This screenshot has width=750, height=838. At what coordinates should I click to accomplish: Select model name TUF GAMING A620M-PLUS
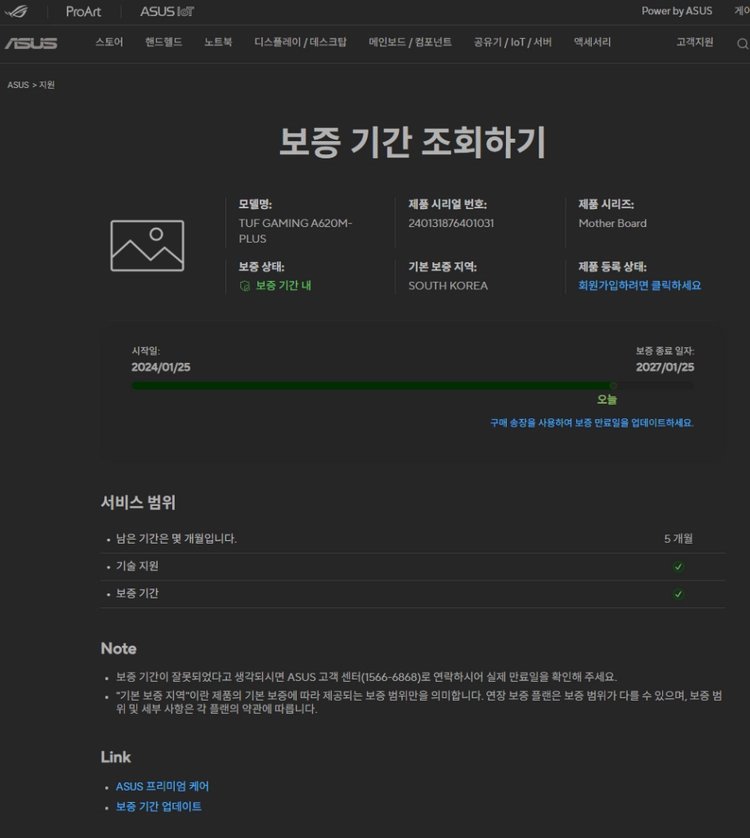click(x=295, y=231)
